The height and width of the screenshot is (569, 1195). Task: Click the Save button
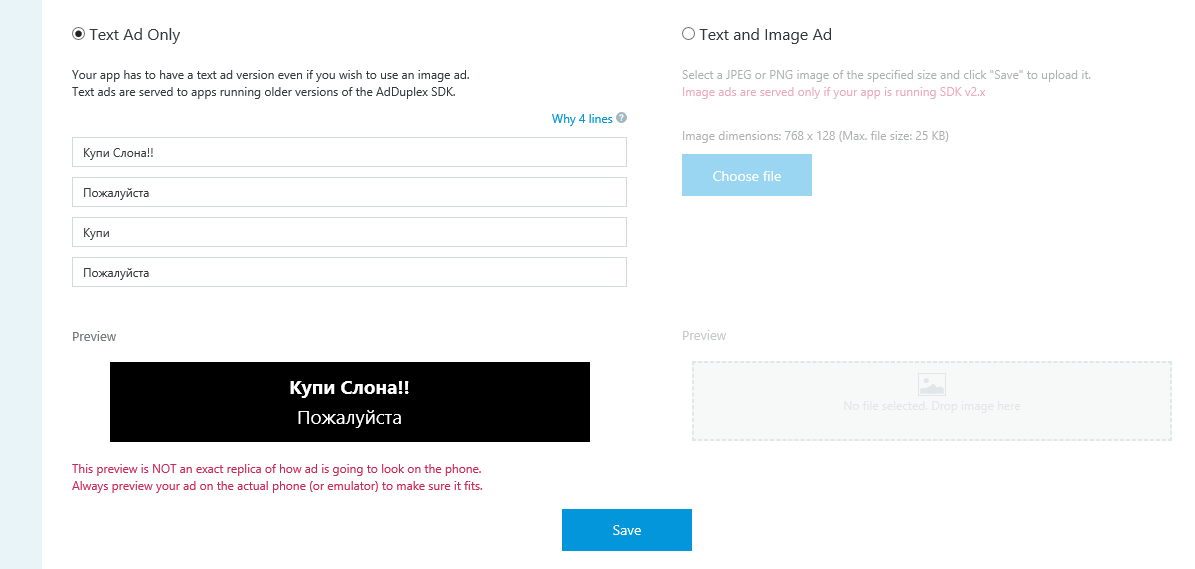[x=626, y=530]
